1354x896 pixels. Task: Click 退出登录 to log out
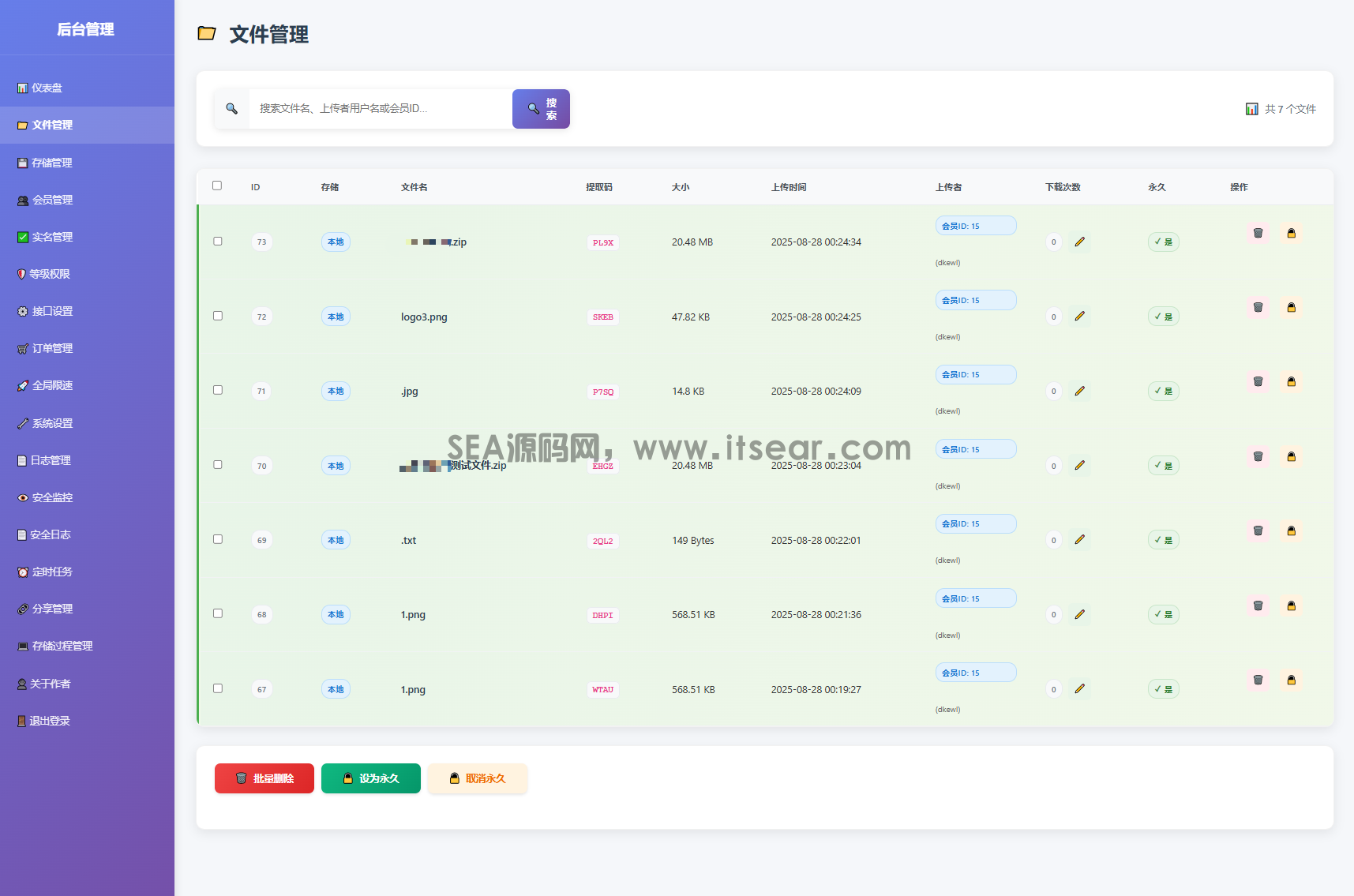pyautogui.click(x=87, y=721)
